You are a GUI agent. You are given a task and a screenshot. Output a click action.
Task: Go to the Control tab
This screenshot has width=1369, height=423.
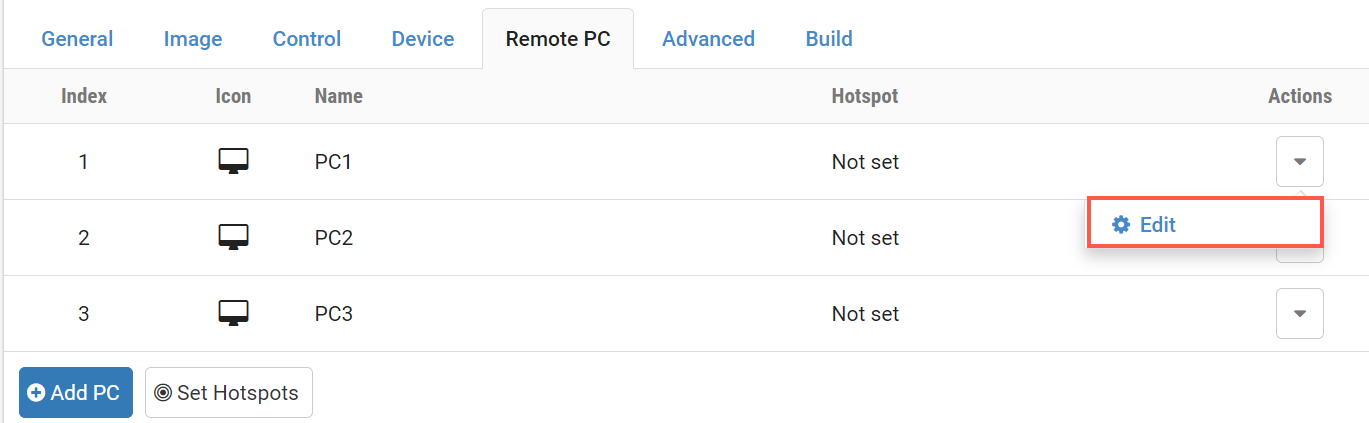tap(307, 39)
